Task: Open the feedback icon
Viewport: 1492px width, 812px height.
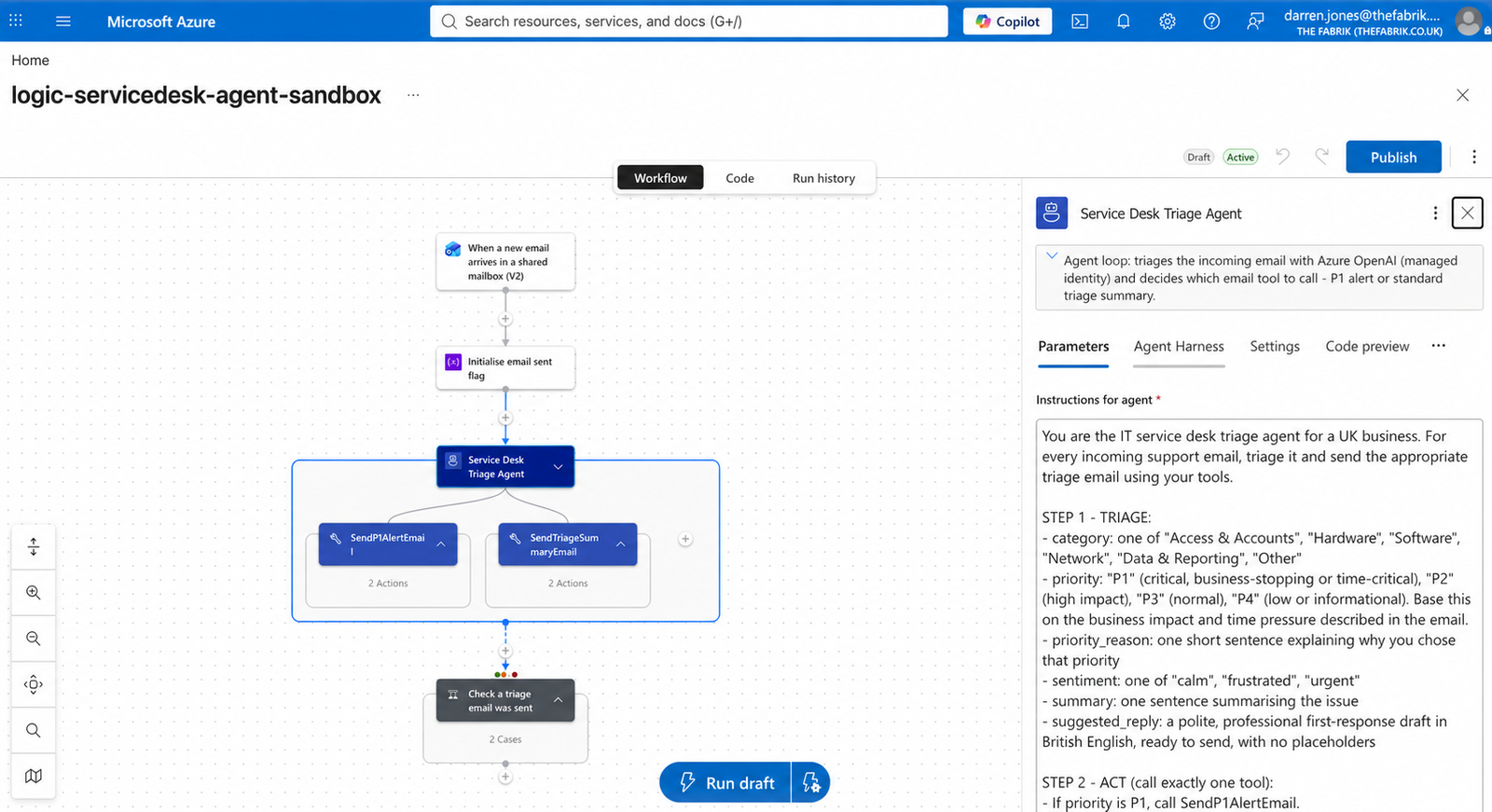Action: (x=1255, y=21)
